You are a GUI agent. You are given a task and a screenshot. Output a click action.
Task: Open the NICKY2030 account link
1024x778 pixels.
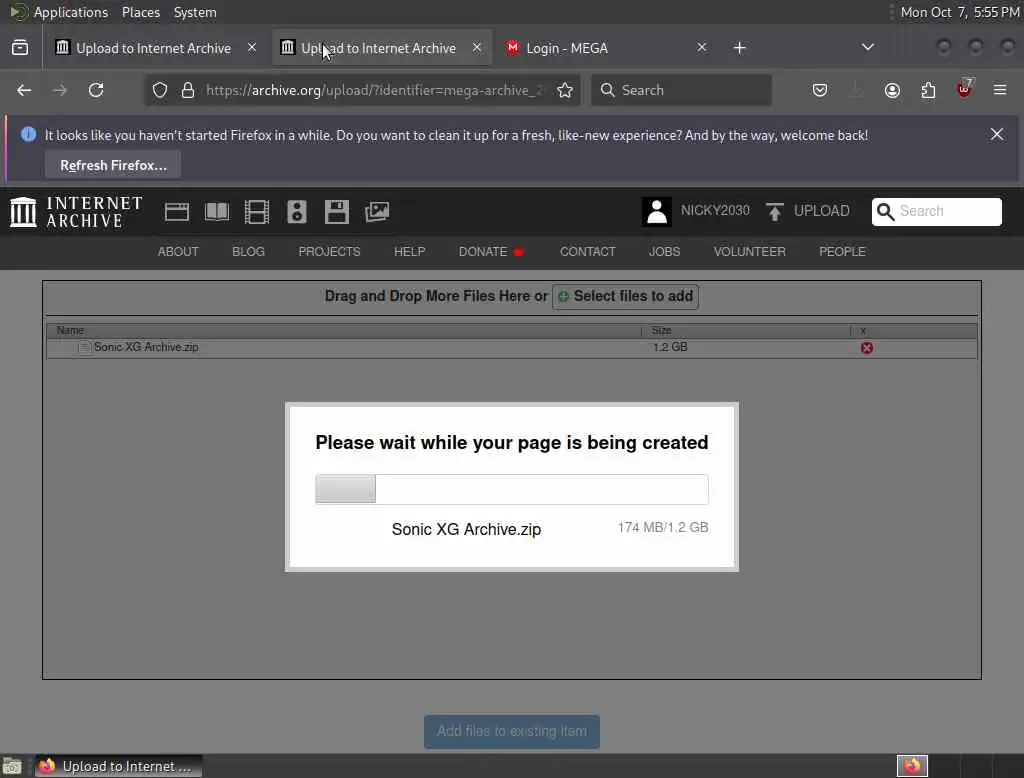[x=715, y=210]
